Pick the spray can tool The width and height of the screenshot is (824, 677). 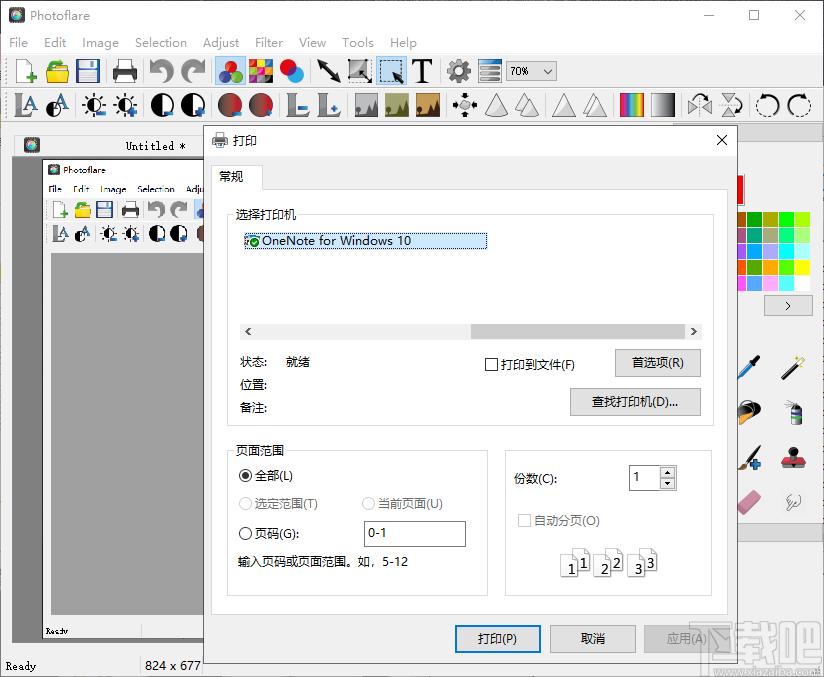(x=794, y=412)
